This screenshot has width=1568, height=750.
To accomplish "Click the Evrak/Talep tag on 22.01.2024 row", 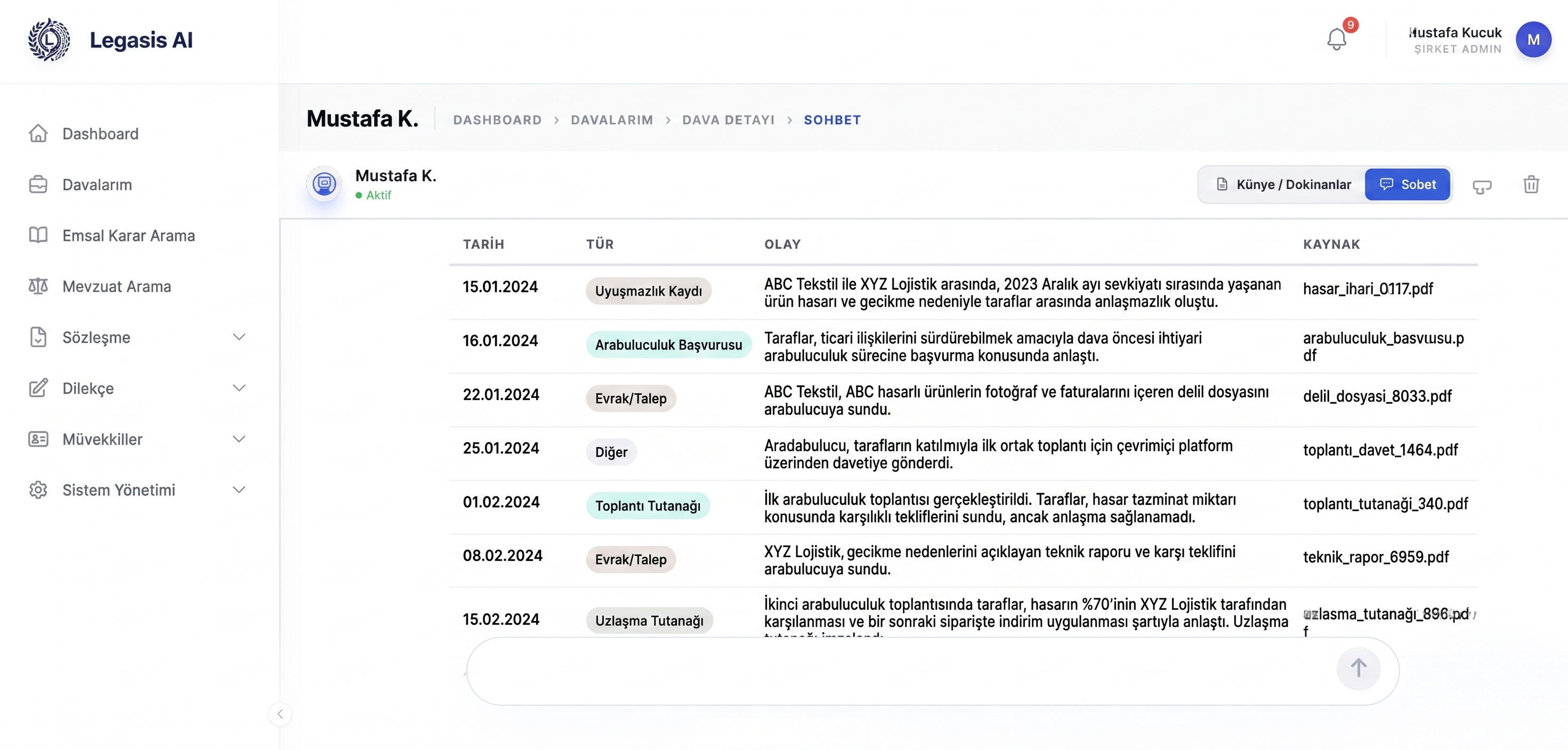I will coord(631,398).
